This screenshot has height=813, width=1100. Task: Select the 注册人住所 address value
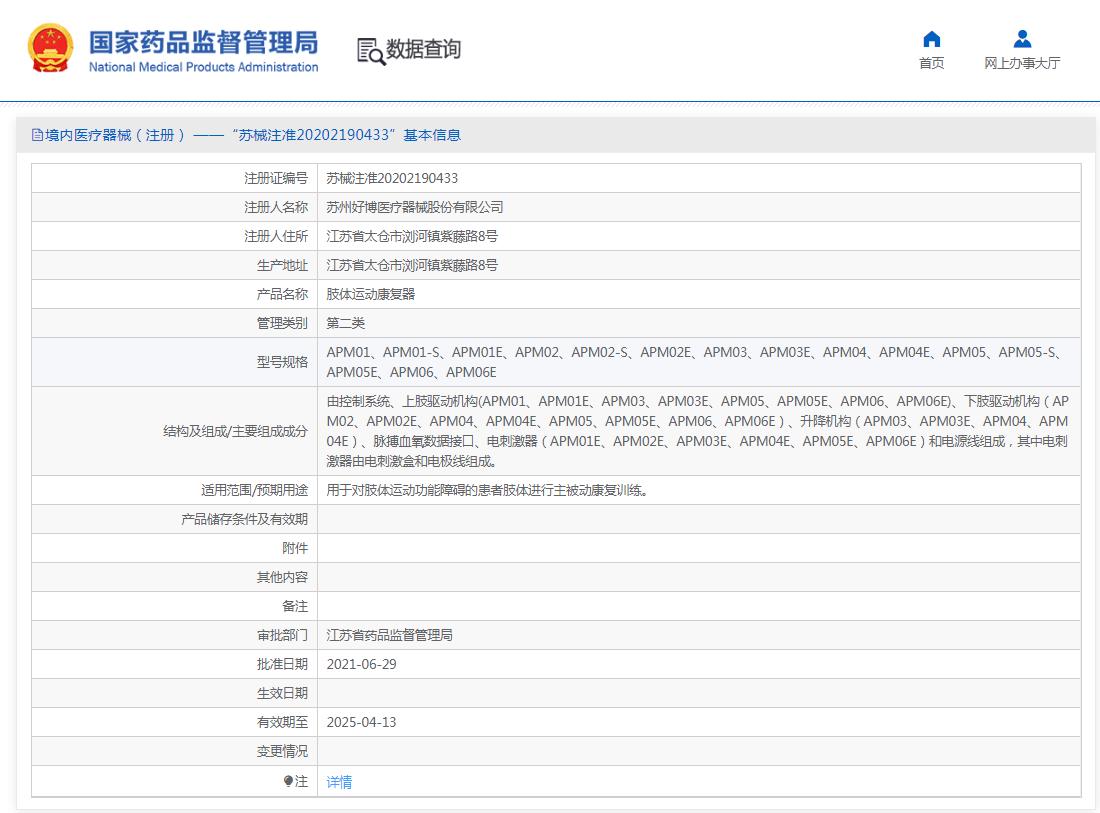(412, 236)
